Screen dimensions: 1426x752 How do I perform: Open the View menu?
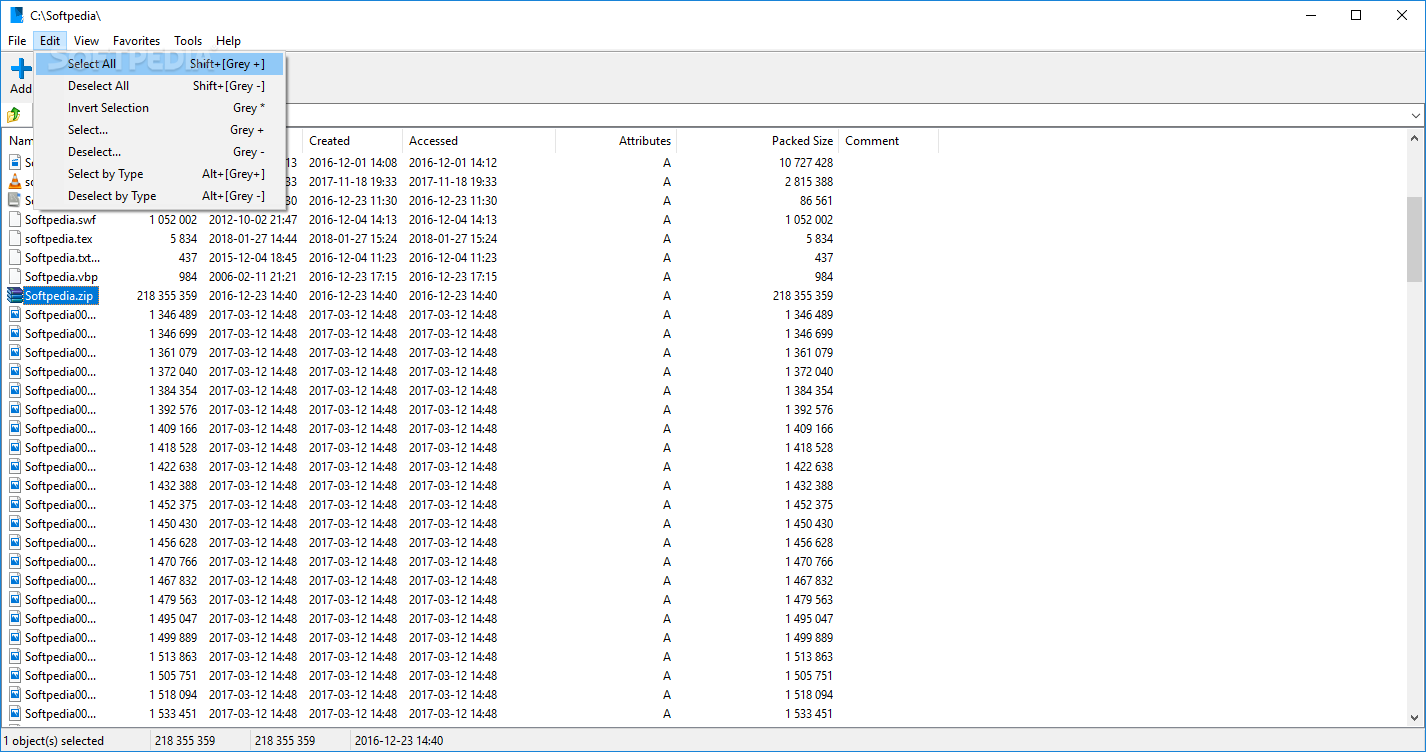pyautogui.click(x=86, y=41)
